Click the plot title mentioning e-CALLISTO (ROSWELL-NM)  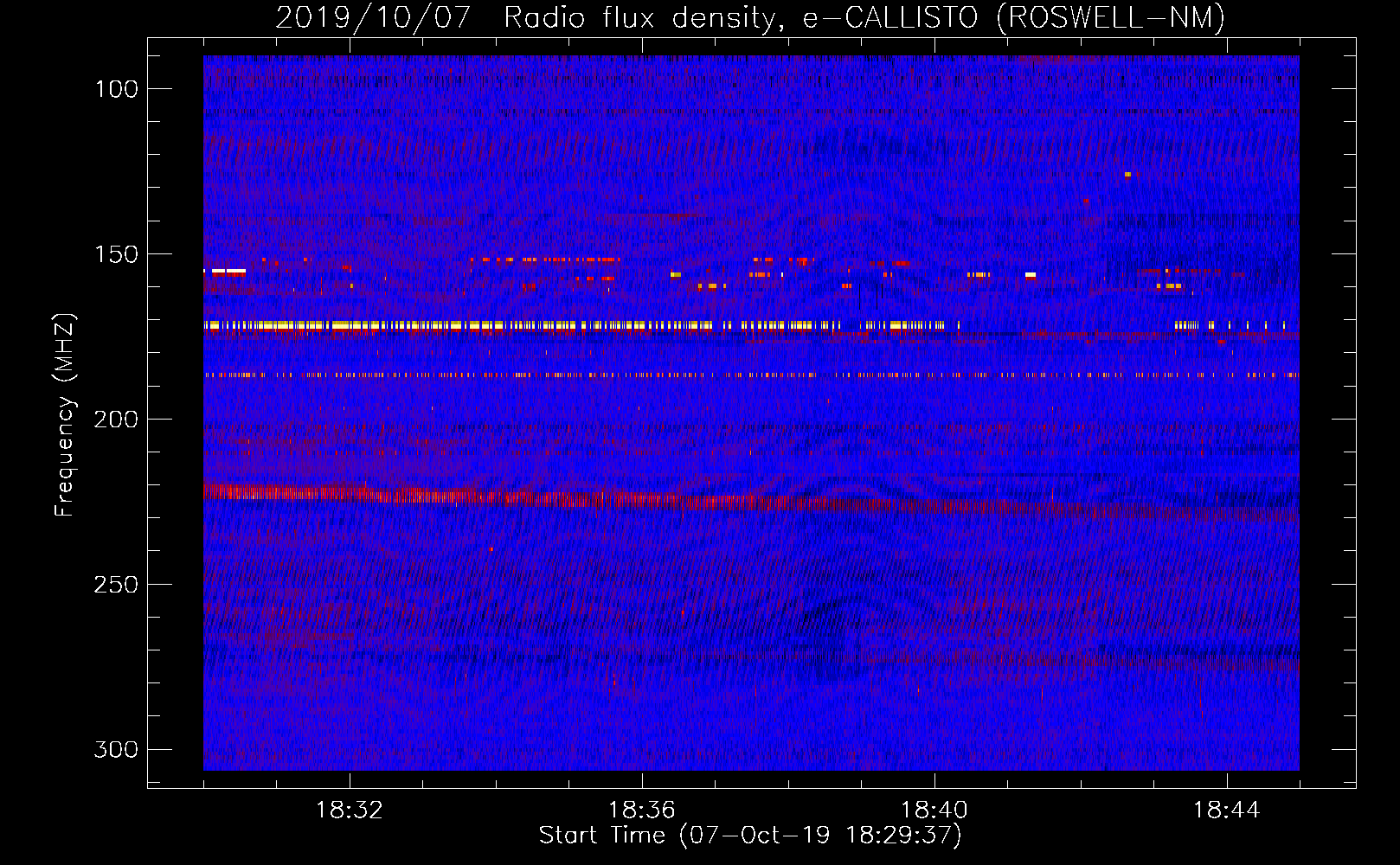750,17
